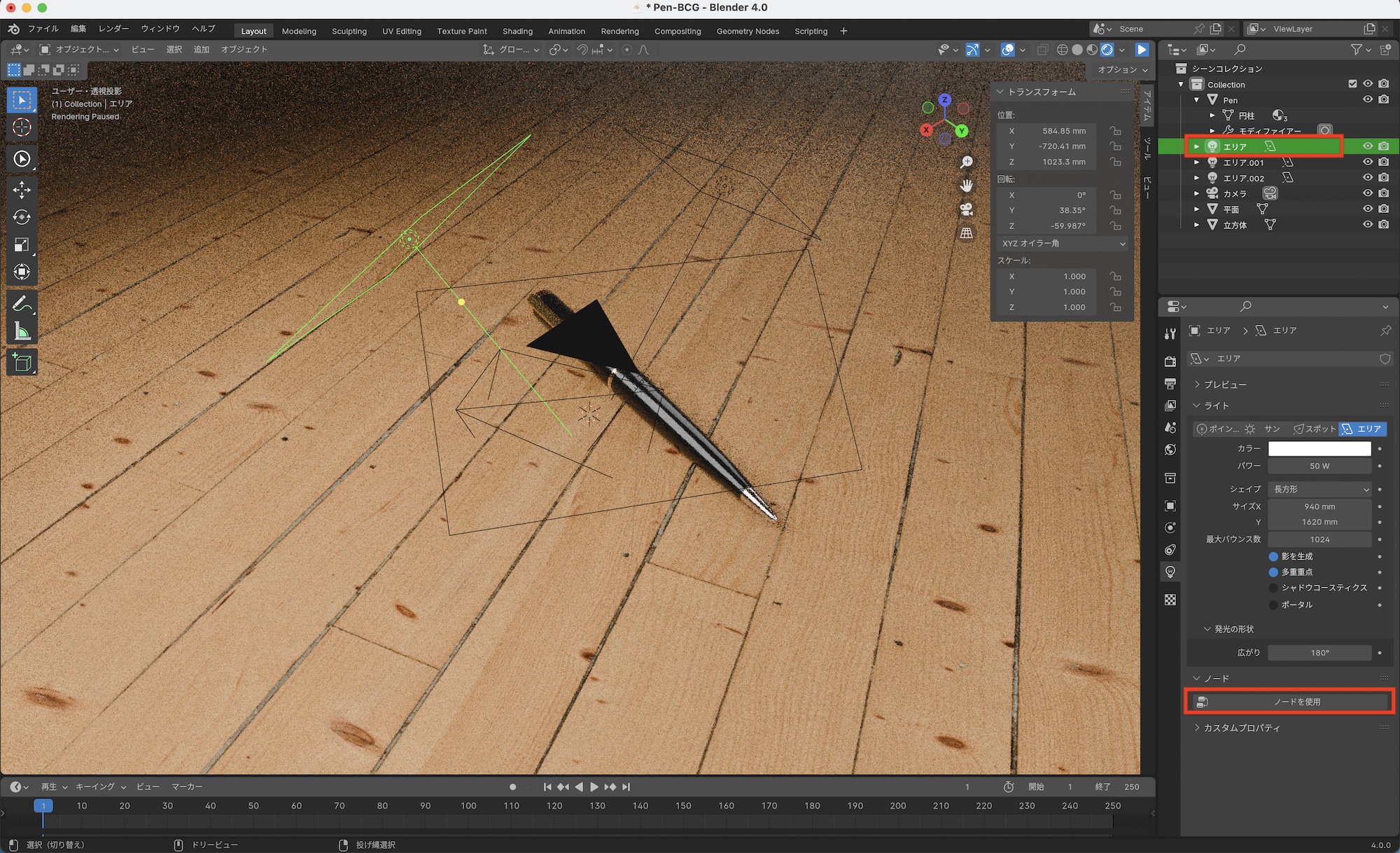The image size is (1400, 853).
Task: Click the パワー 50 W field
Action: click(1319, 466)
